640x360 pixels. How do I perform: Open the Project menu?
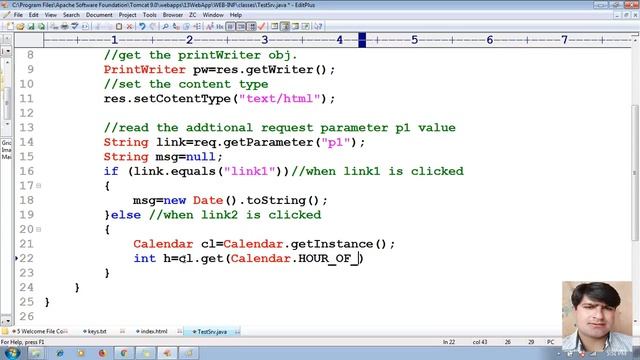(x=127, y=15)
